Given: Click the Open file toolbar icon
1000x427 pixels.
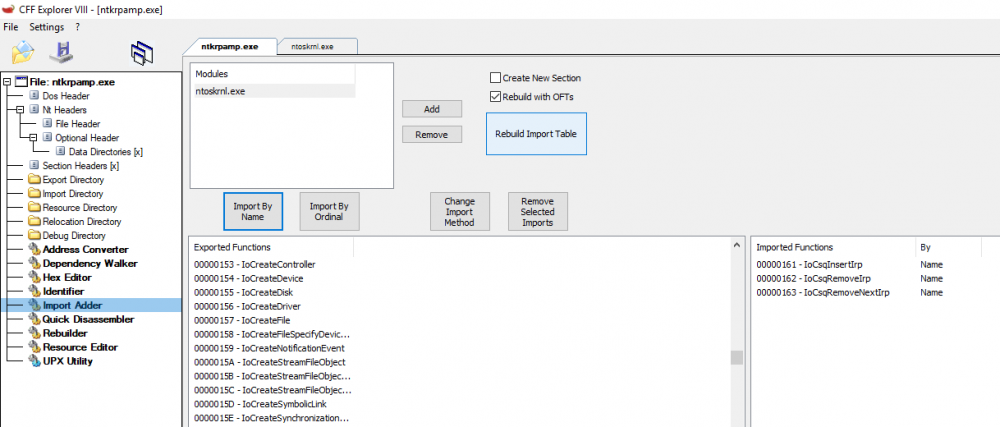Looking at the screenshot, I should point(23,51).
